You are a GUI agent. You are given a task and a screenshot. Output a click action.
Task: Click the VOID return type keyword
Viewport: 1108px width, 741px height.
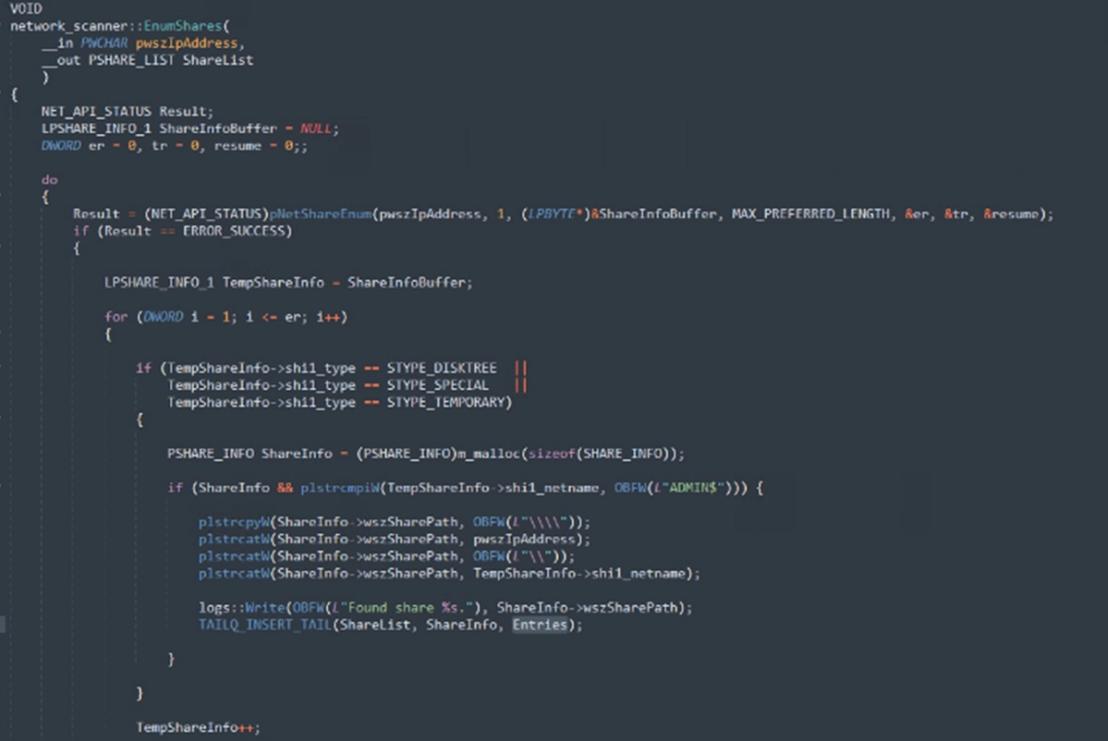pos(26,8)
